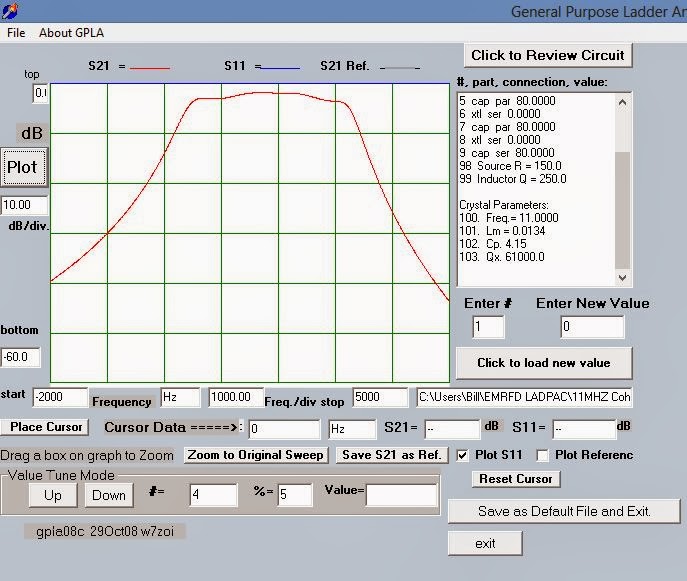
Task: Click Zoom to Original Sweep
Action: click(256, 455)
